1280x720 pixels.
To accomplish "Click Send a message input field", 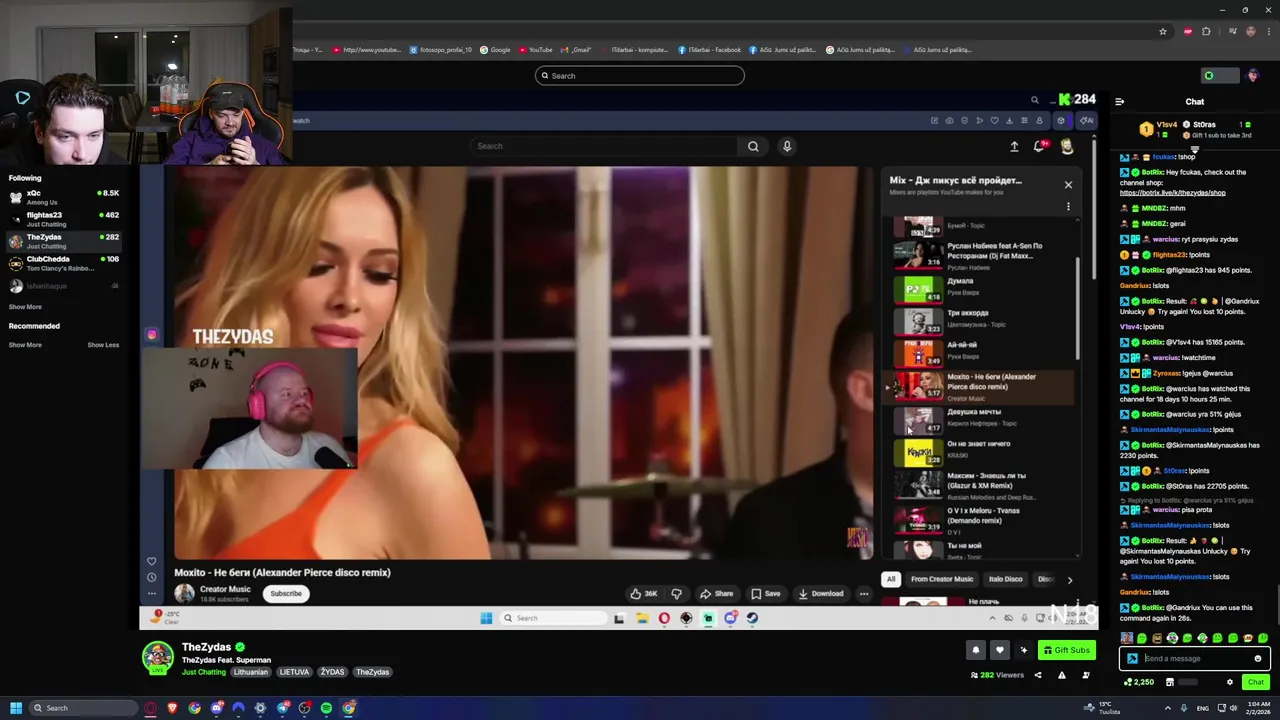I will pos(1195,659).
